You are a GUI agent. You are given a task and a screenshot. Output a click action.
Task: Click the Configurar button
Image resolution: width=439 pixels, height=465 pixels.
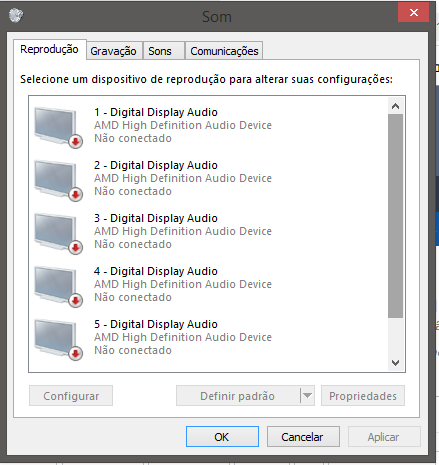[x=71, y=396]
